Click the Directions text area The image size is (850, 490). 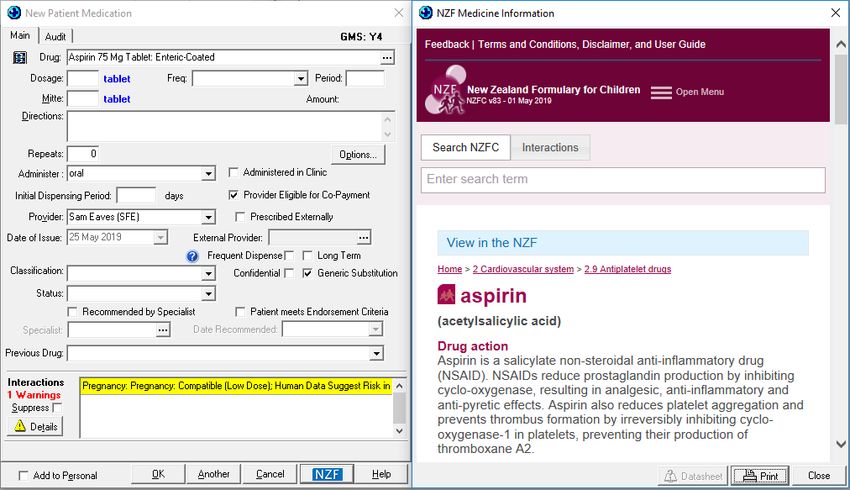tap(226, 127)
